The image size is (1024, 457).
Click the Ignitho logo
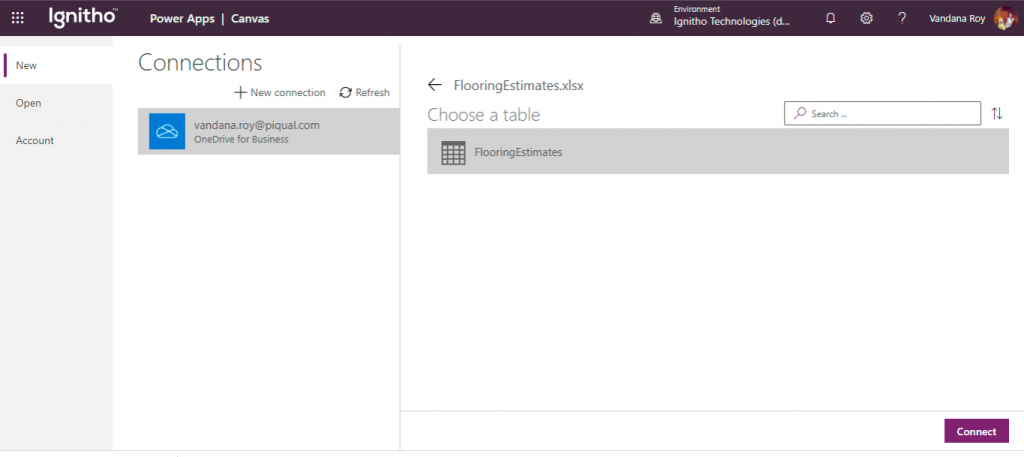[83, 18]
